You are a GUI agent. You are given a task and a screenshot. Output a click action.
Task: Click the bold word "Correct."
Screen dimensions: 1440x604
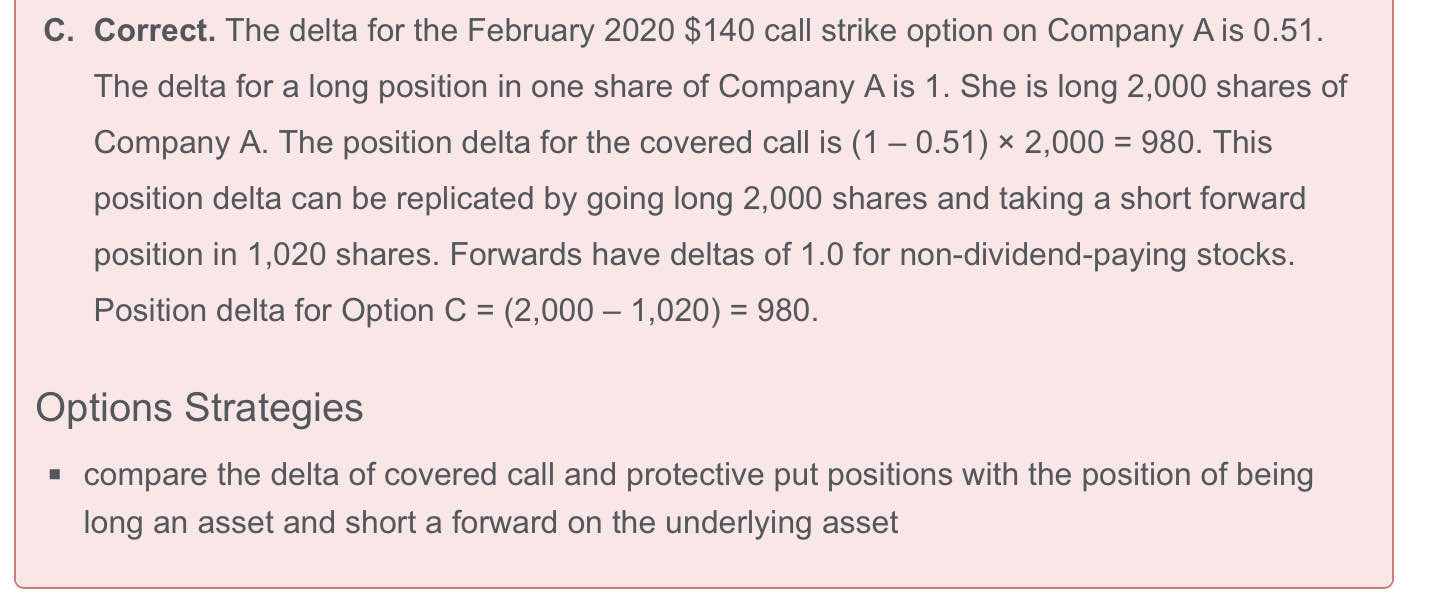tap(155, 31)
